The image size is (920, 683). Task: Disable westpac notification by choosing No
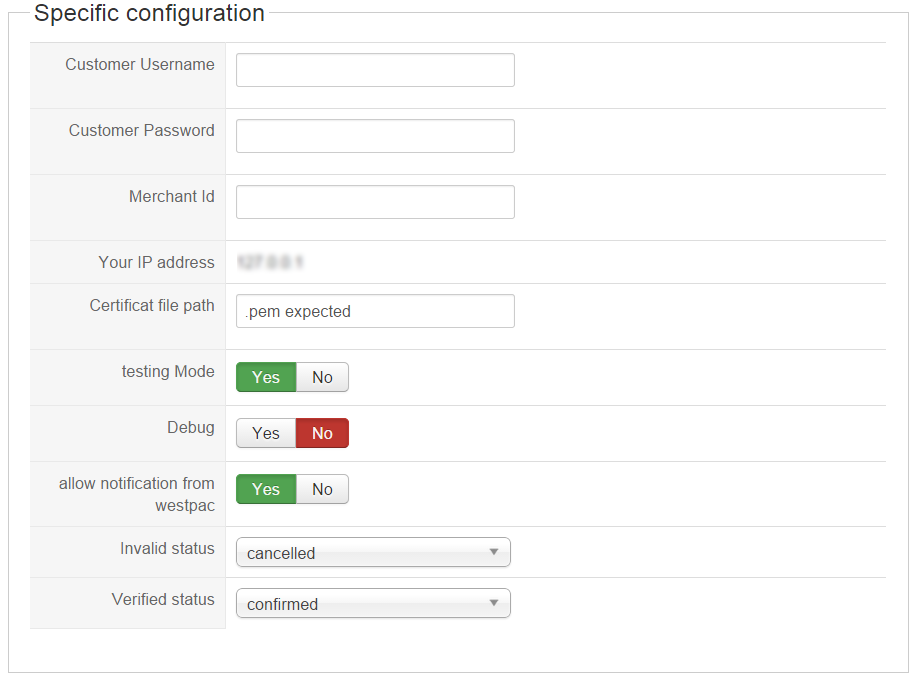tap(322, 489)
